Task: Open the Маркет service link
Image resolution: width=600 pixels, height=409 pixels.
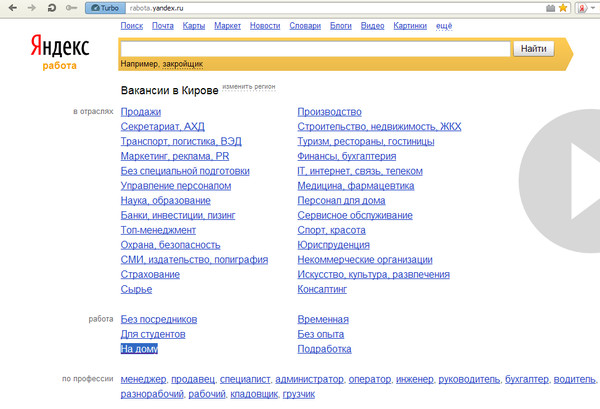Action: [227, 26]
